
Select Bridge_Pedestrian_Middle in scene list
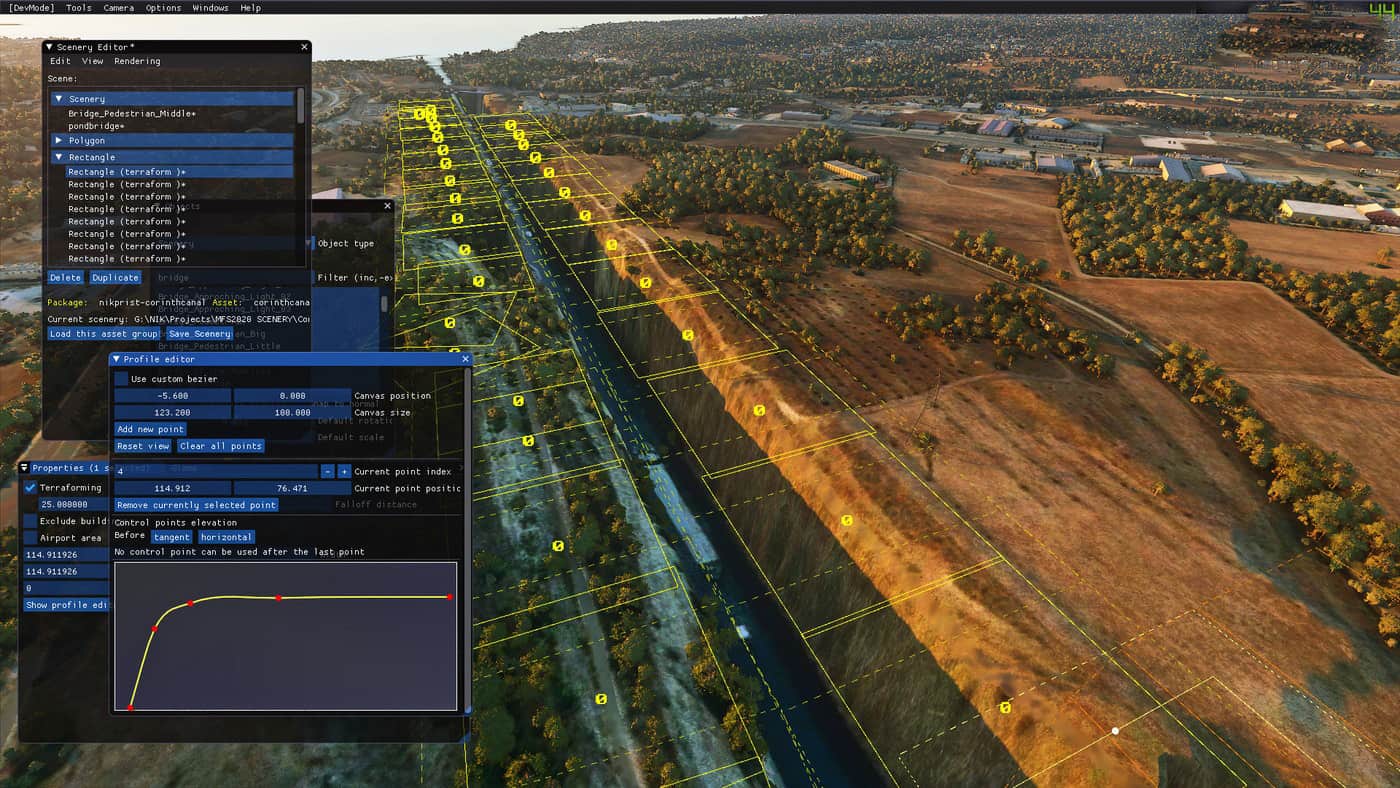pyautogui.click(x=131, y=114)
